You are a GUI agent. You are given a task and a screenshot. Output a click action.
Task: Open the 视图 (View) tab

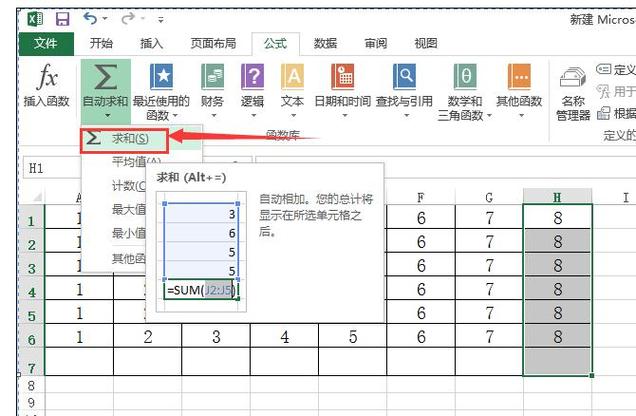426,43
